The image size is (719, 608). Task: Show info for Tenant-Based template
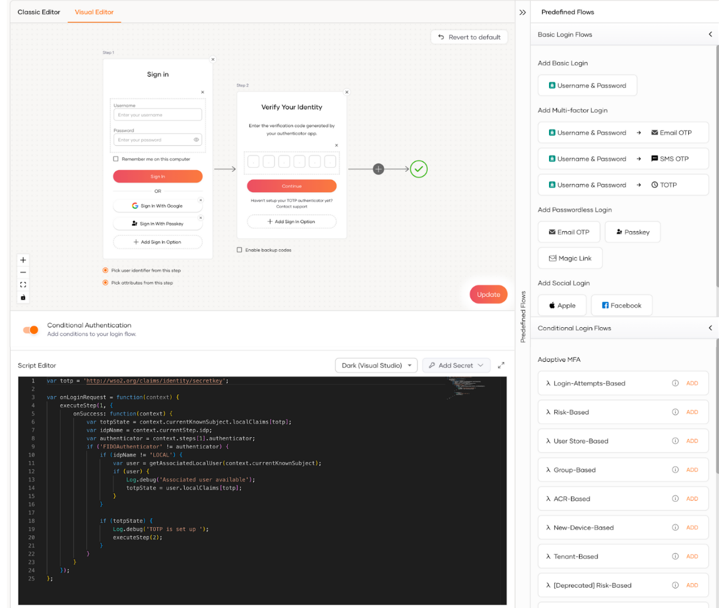tap(675, 557)
